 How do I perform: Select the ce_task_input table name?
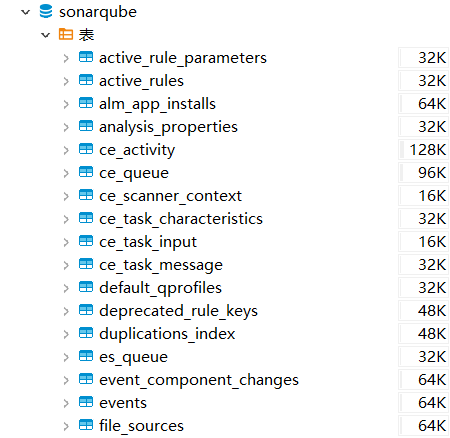pos(148,242)
